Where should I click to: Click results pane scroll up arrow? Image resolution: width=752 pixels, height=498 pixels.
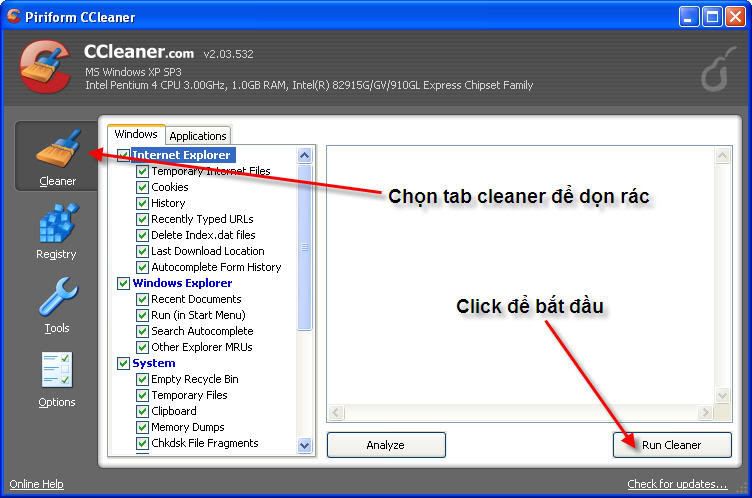(x=722, y=156)
